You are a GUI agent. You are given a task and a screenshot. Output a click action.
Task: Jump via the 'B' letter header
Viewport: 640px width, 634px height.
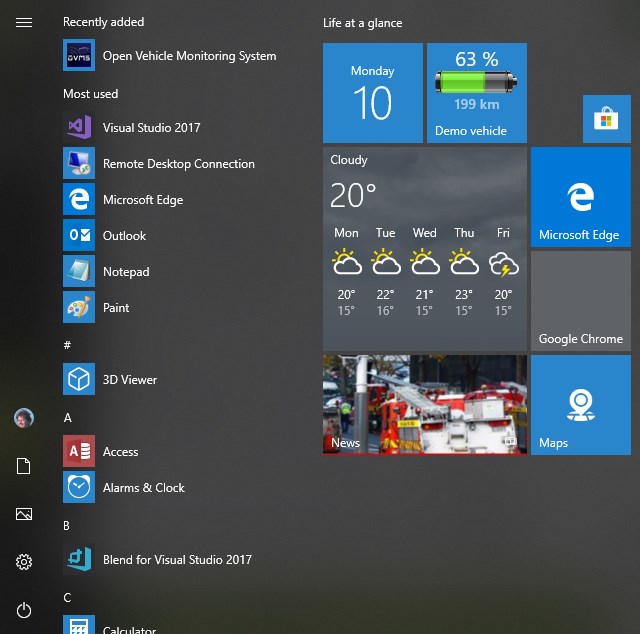(67, 526)
